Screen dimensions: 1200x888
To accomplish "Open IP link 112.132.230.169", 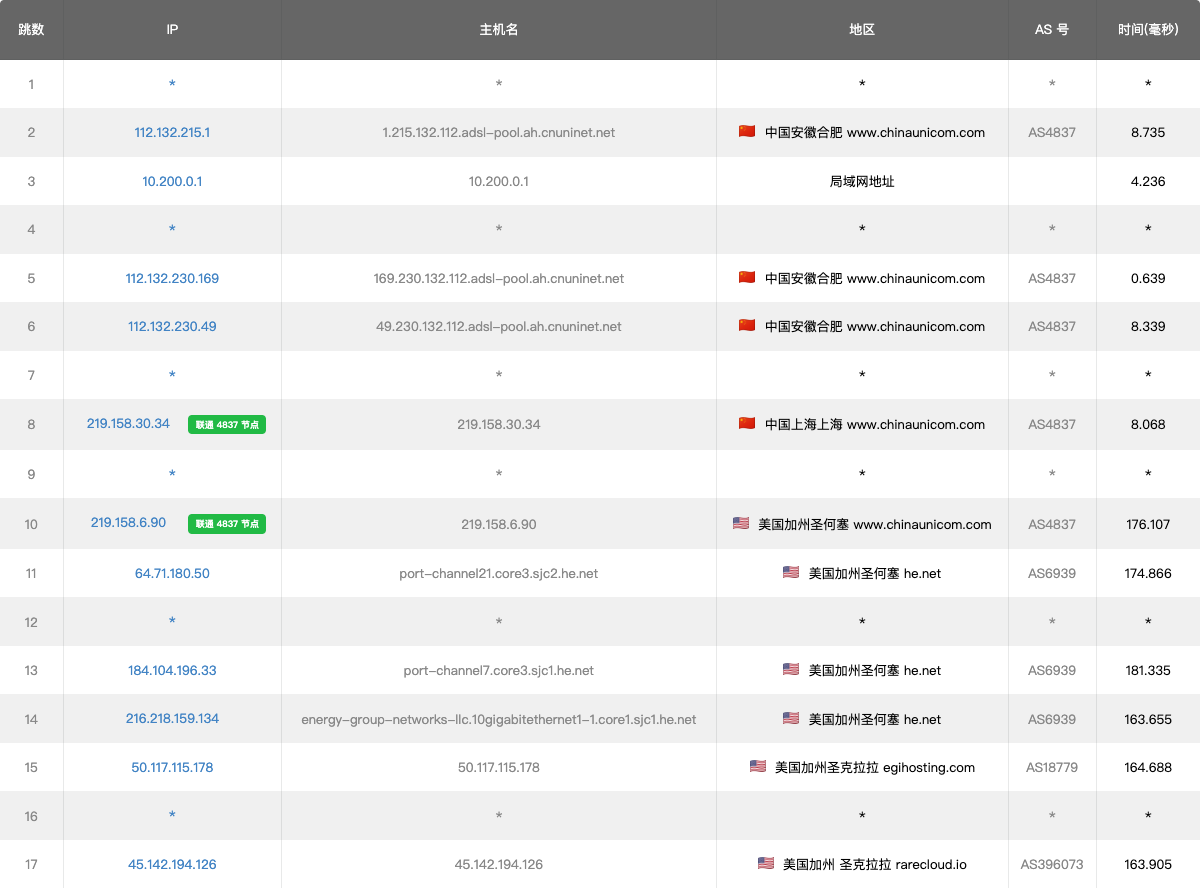I will click(172, 278).
